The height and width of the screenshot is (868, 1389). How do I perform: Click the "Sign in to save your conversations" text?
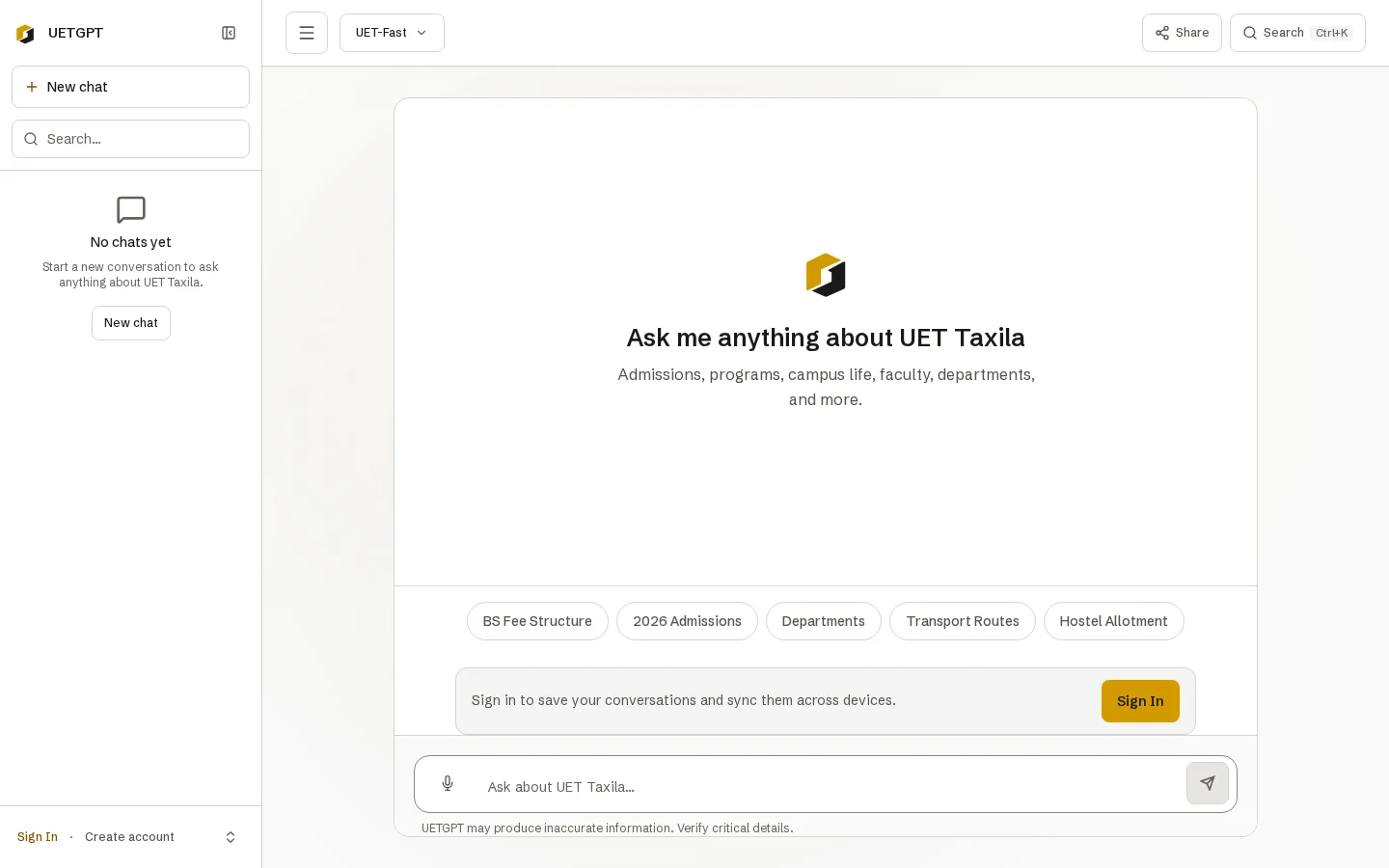click(684, 700)
